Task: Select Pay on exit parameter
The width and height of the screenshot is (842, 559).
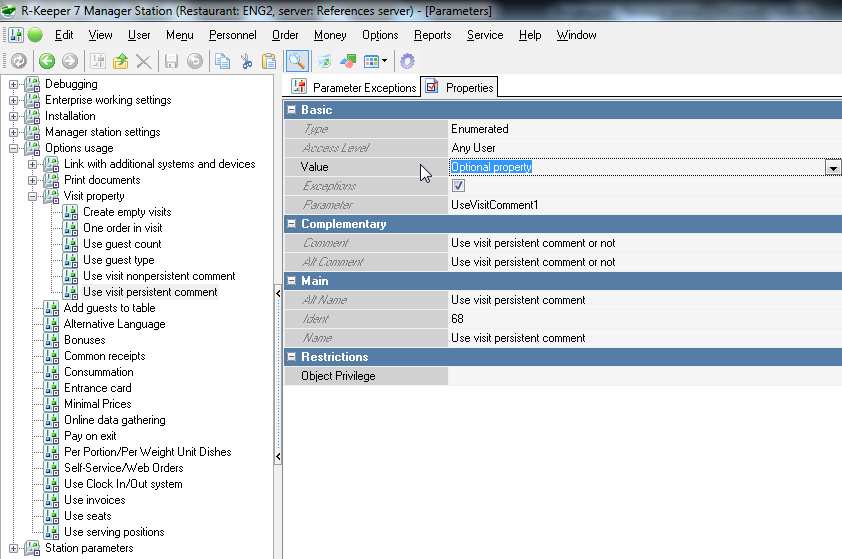Action: coord(90,436)
